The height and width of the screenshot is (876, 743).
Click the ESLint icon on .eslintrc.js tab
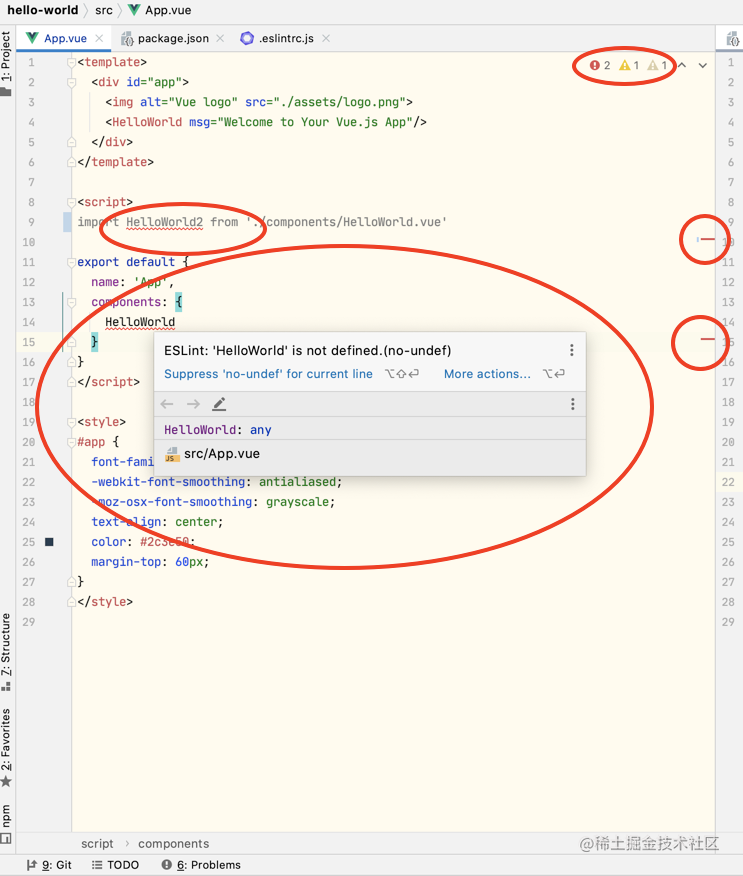click(246, 38)
